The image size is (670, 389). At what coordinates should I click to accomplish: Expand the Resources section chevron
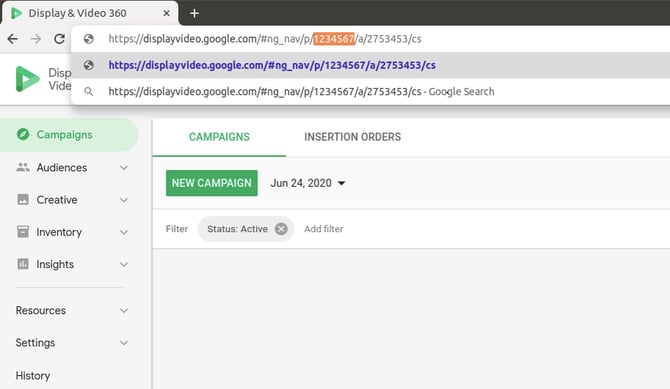(123, 310)
